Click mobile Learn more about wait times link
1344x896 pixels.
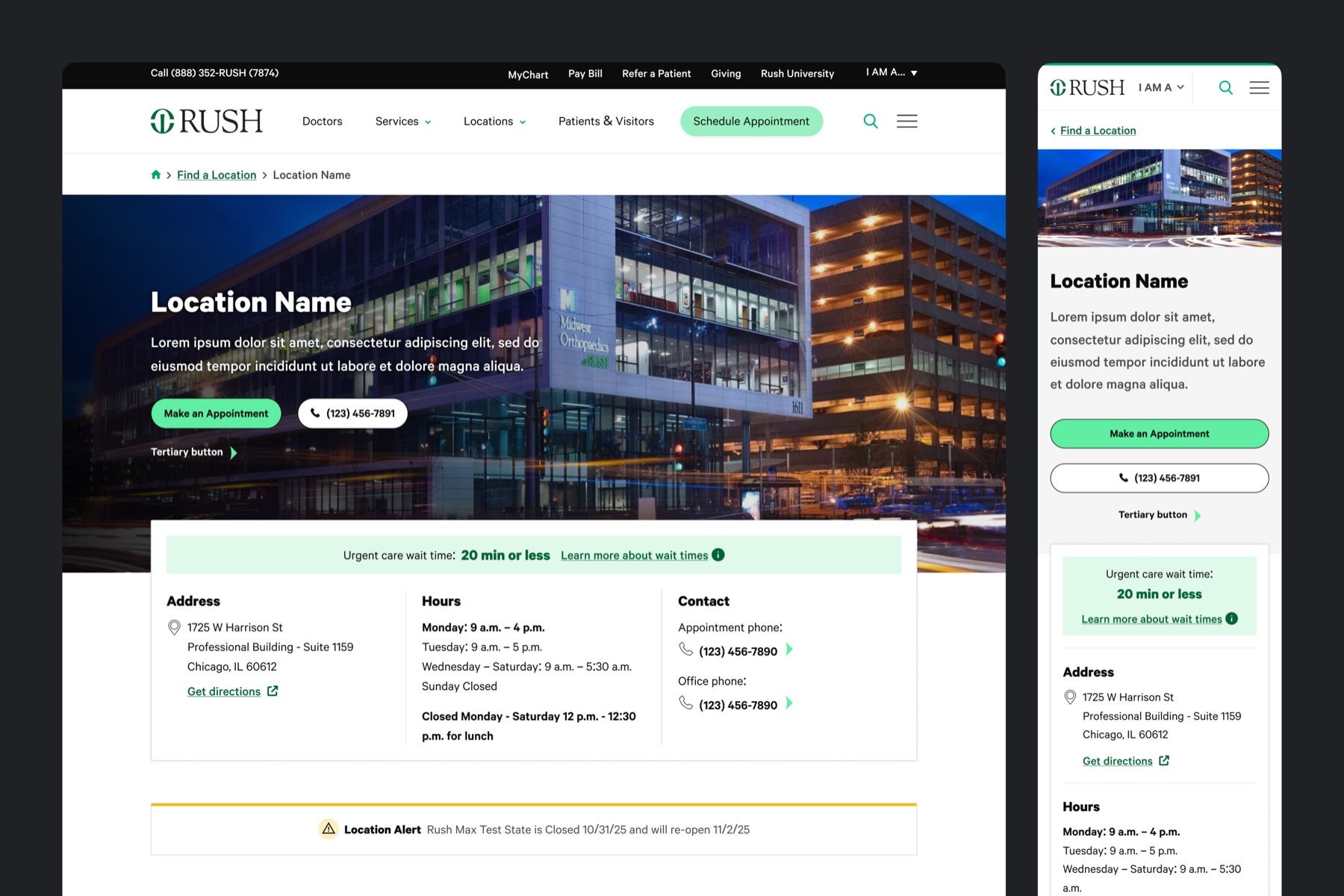click(x=1151, y=619)
